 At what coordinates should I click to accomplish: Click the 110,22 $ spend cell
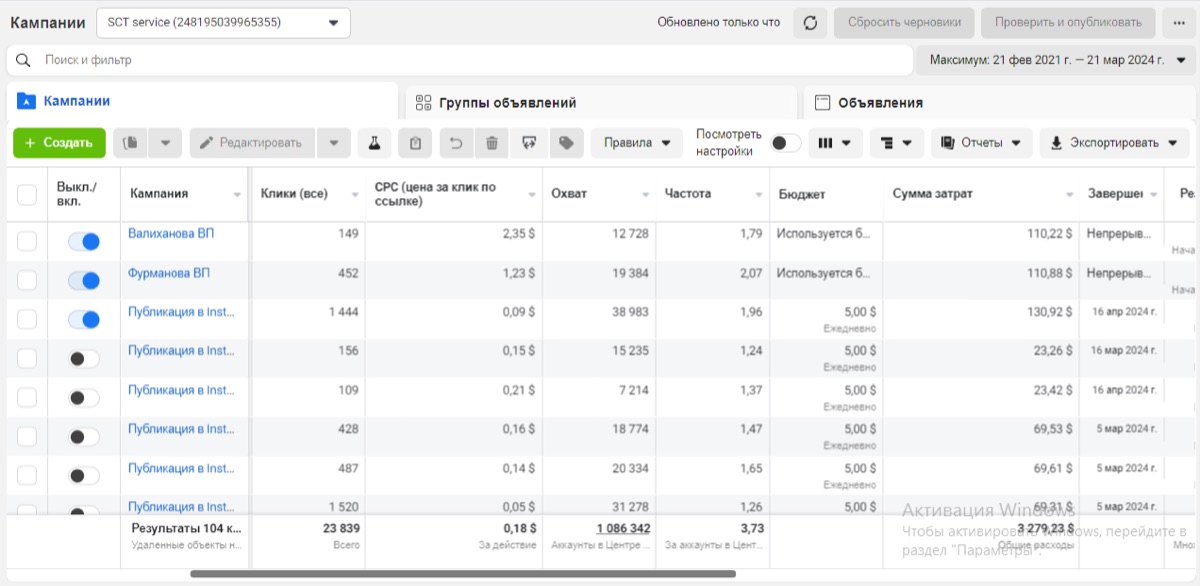tap(1048, 233)
